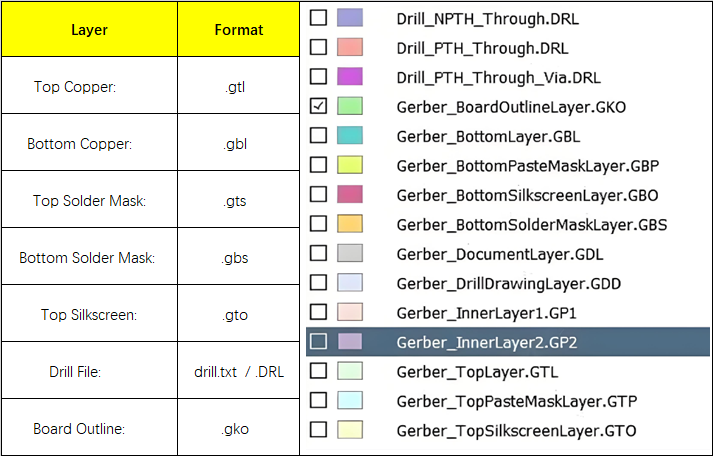Pick the yellow-green BottomPasteMaskLayer color swatch

click(350, 165)
